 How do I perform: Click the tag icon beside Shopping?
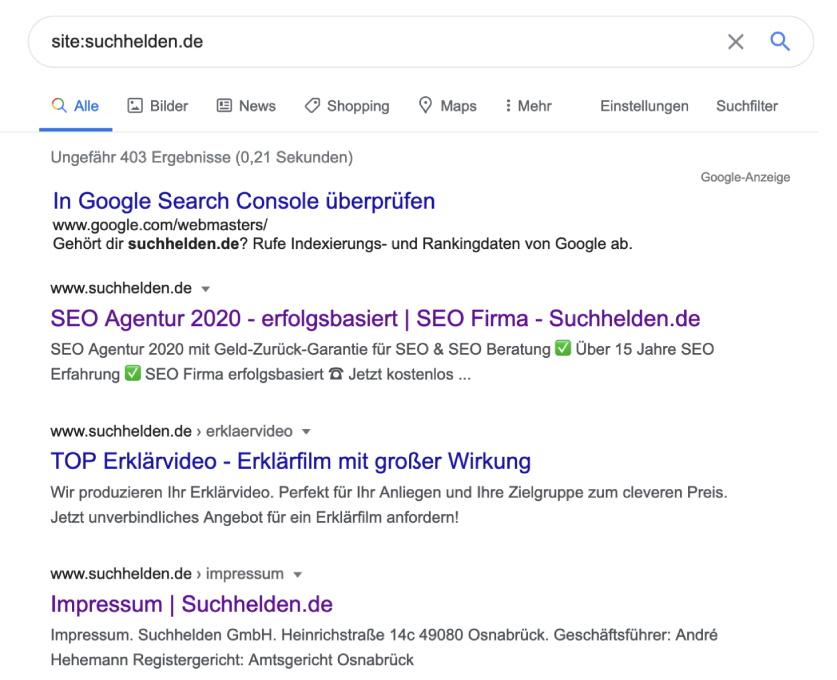(x=312, y=106)
